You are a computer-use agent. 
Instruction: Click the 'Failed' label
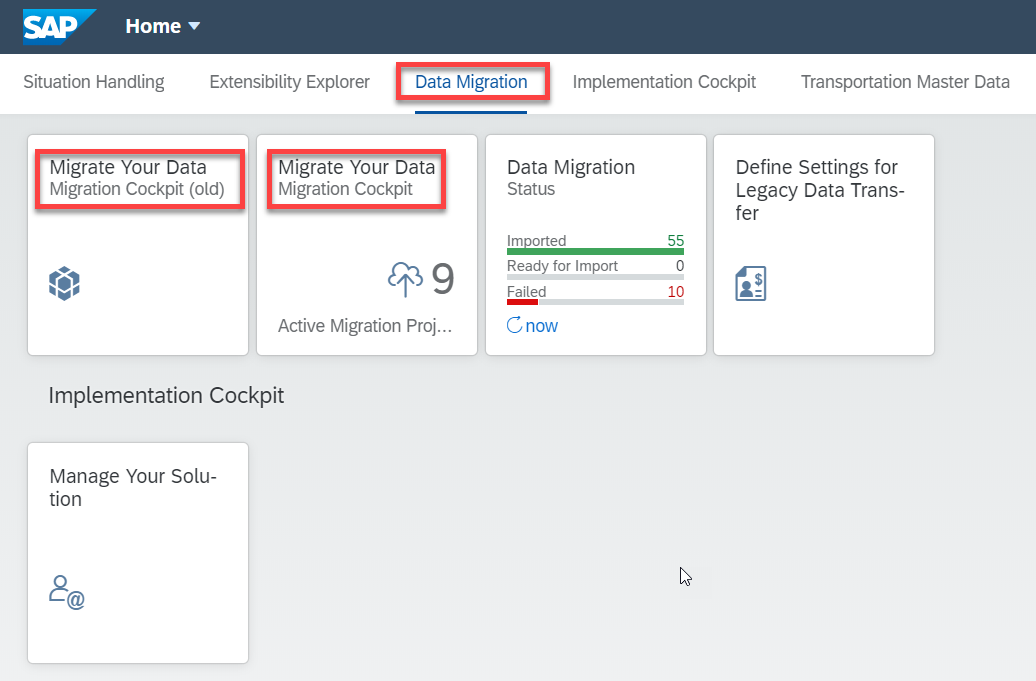click(527, 291)
